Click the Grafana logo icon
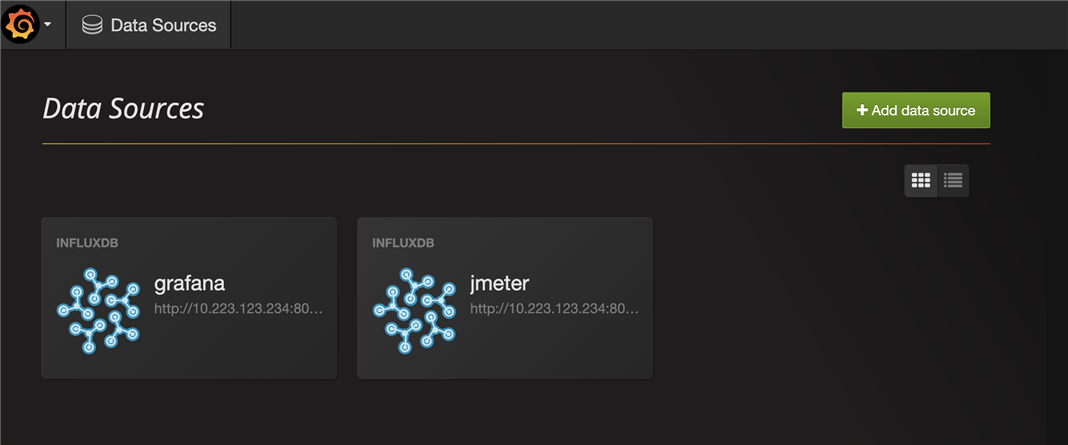 (x=21, y=24)
